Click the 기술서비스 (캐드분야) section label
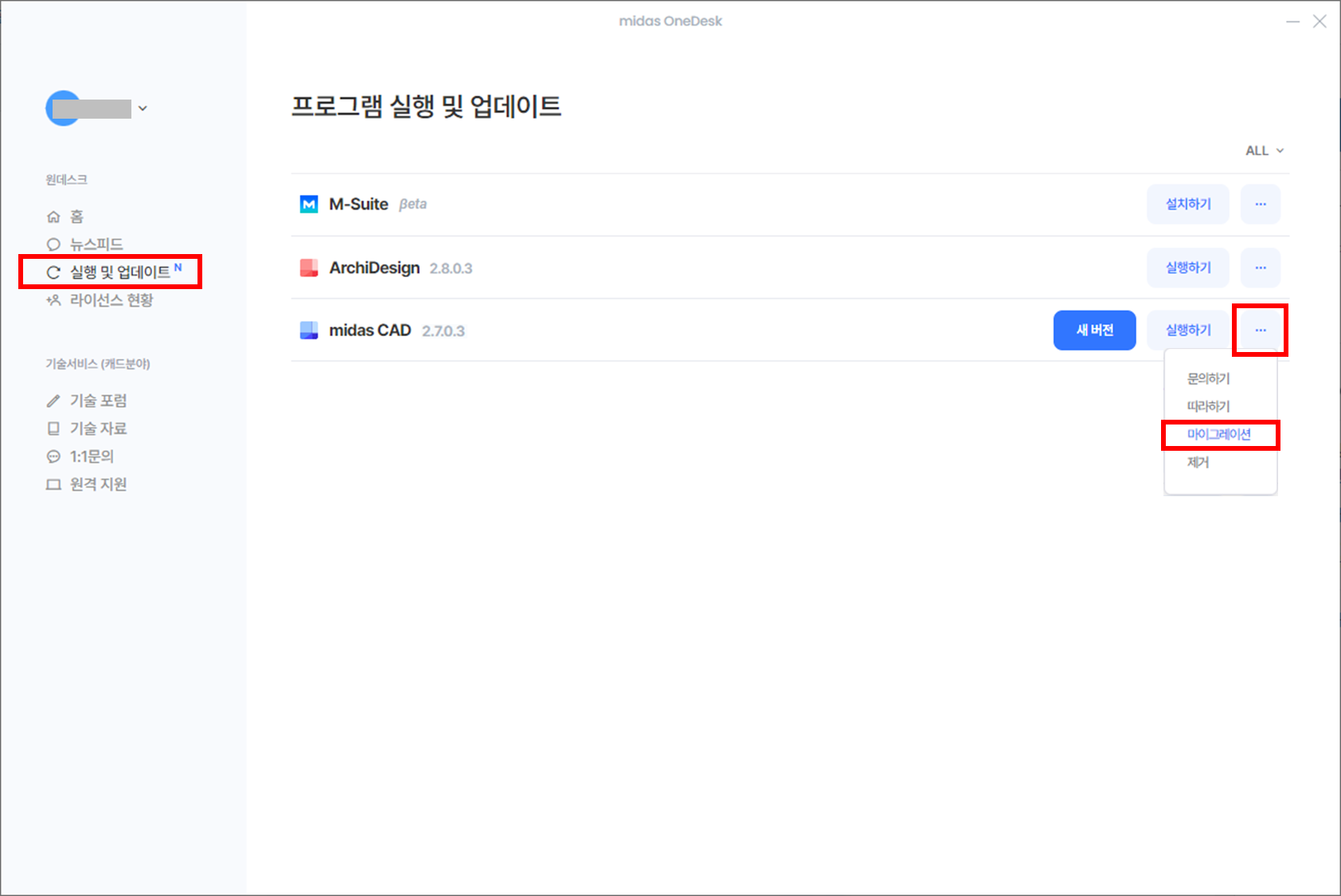Viewport: 1341px width, 896px height. tap(98, 363)
